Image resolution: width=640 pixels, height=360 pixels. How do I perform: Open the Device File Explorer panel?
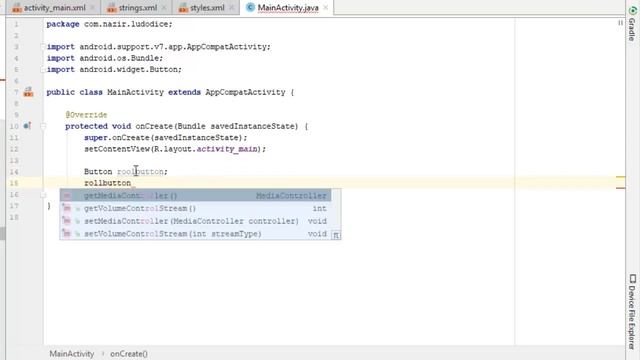coord(632,312)
